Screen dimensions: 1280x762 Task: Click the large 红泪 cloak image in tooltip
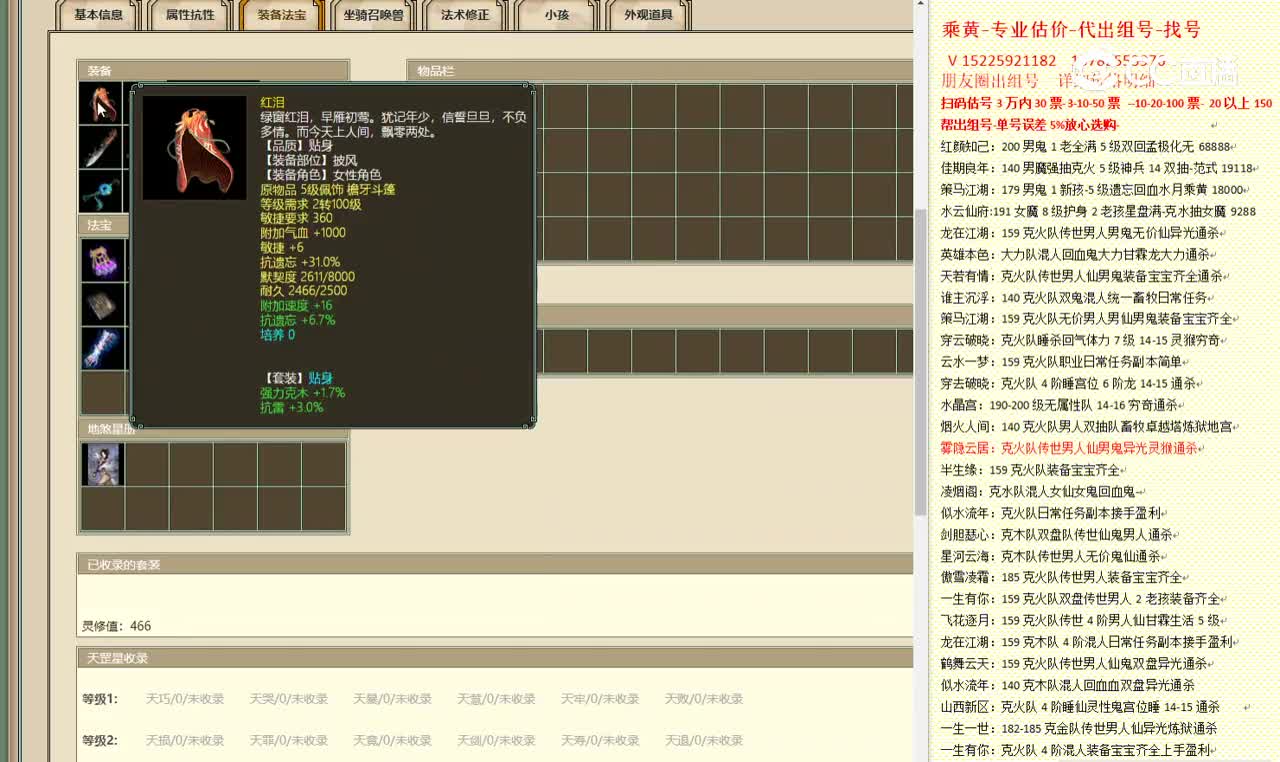pos(194,147)
